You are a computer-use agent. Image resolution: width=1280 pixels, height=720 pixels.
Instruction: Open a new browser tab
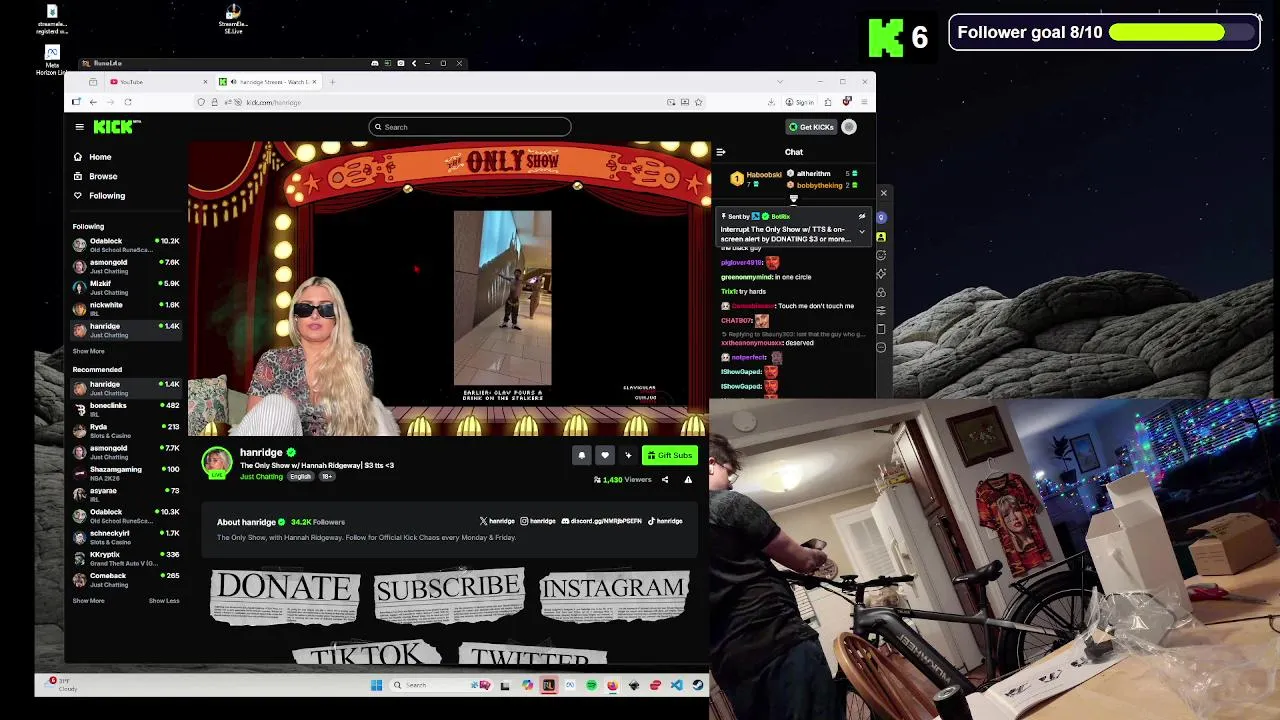333,82
